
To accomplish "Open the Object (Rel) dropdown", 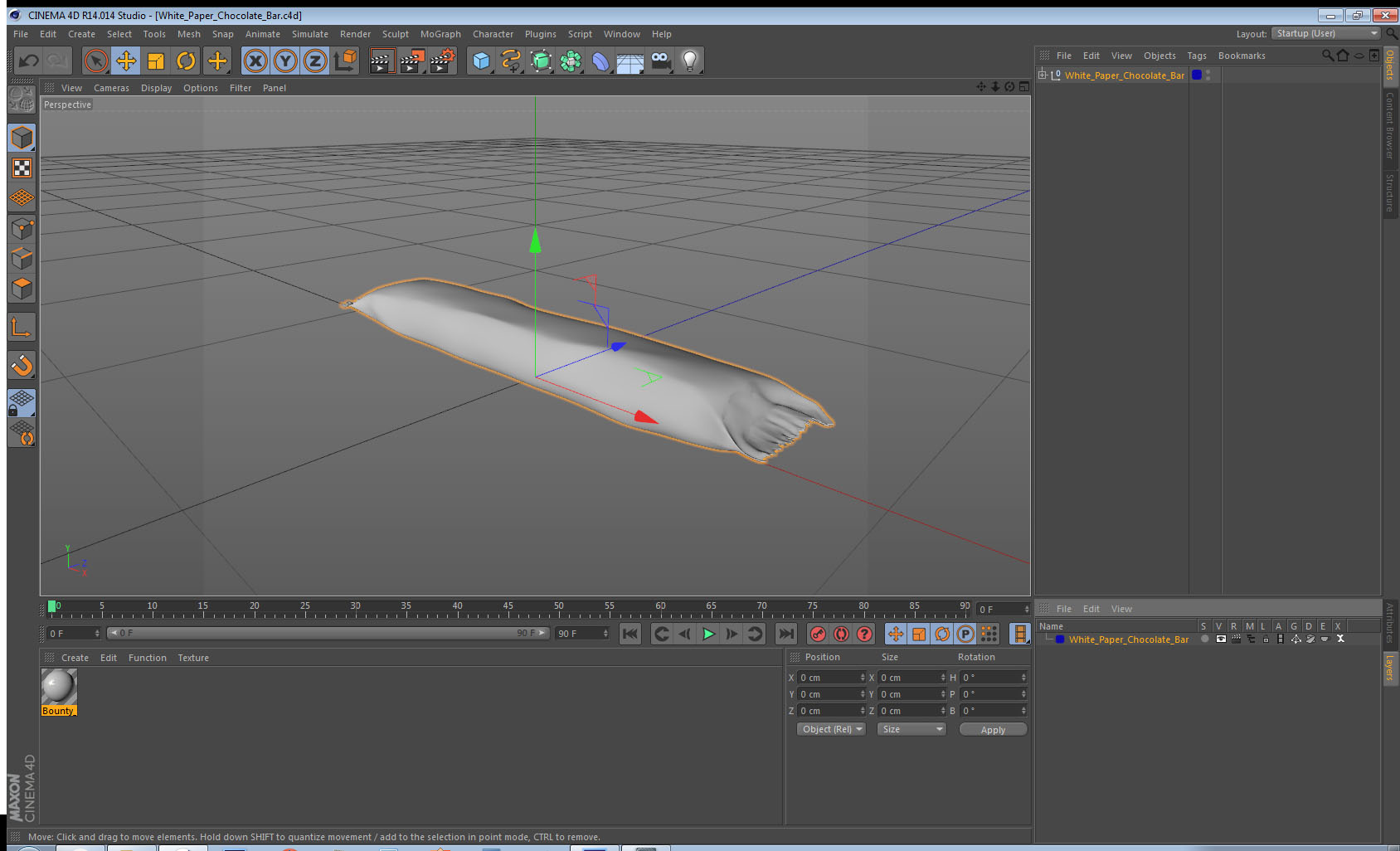I will tap(831, 729).
